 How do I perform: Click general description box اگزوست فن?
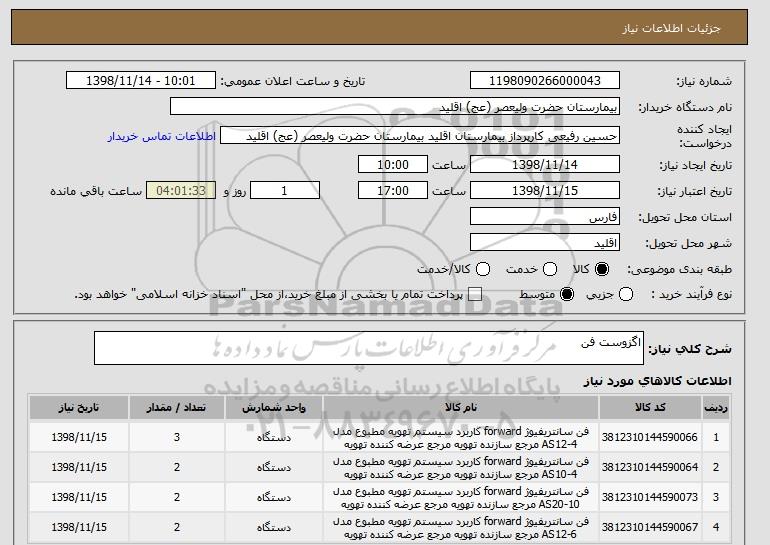[369, 348]
